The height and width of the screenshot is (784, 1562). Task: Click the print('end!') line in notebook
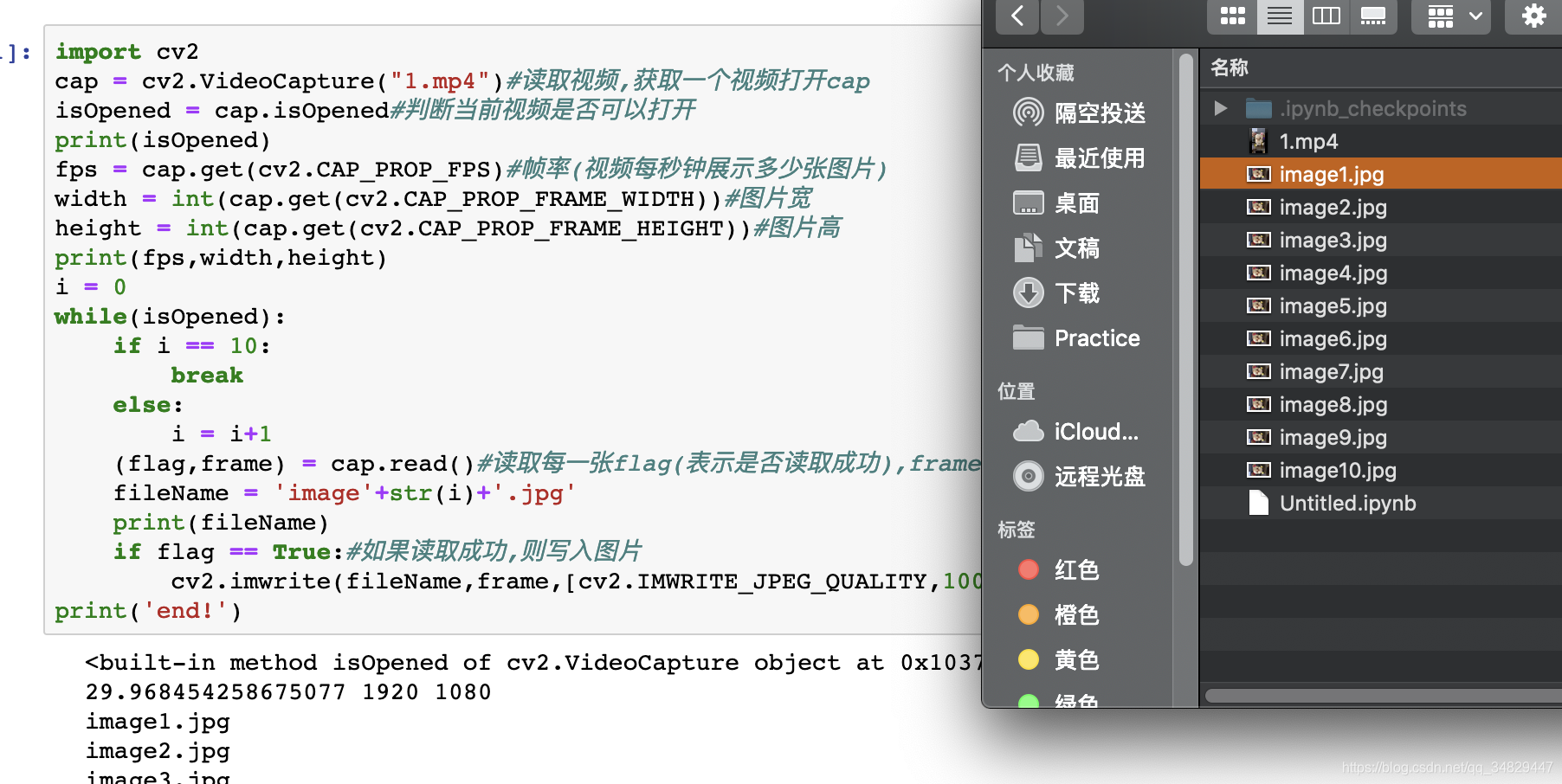point(148,611)
